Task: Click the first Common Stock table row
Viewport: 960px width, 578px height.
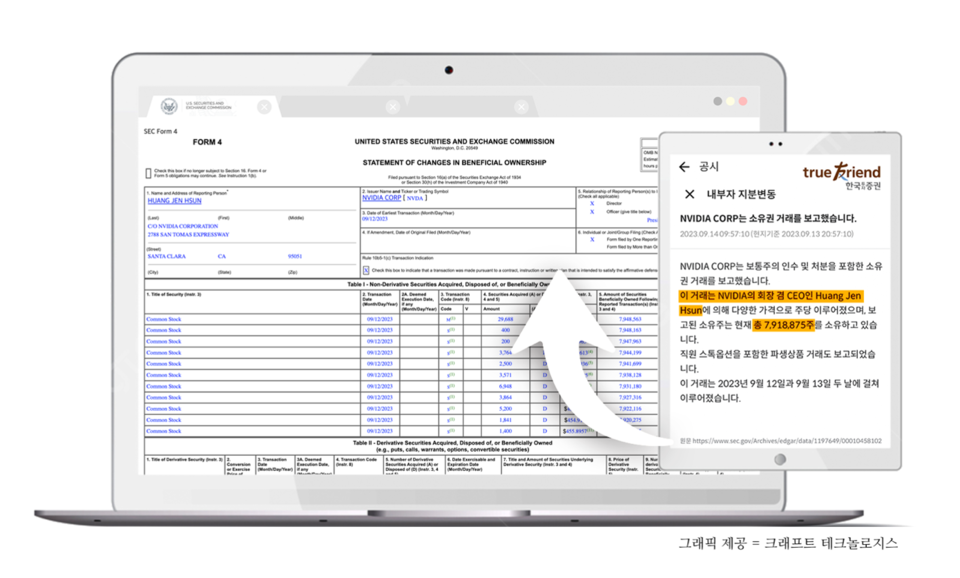Action: 164,319
